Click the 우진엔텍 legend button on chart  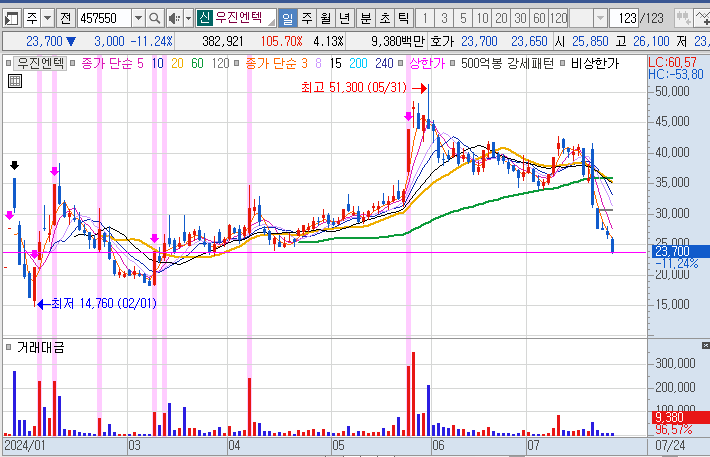[x=40, y=63]
